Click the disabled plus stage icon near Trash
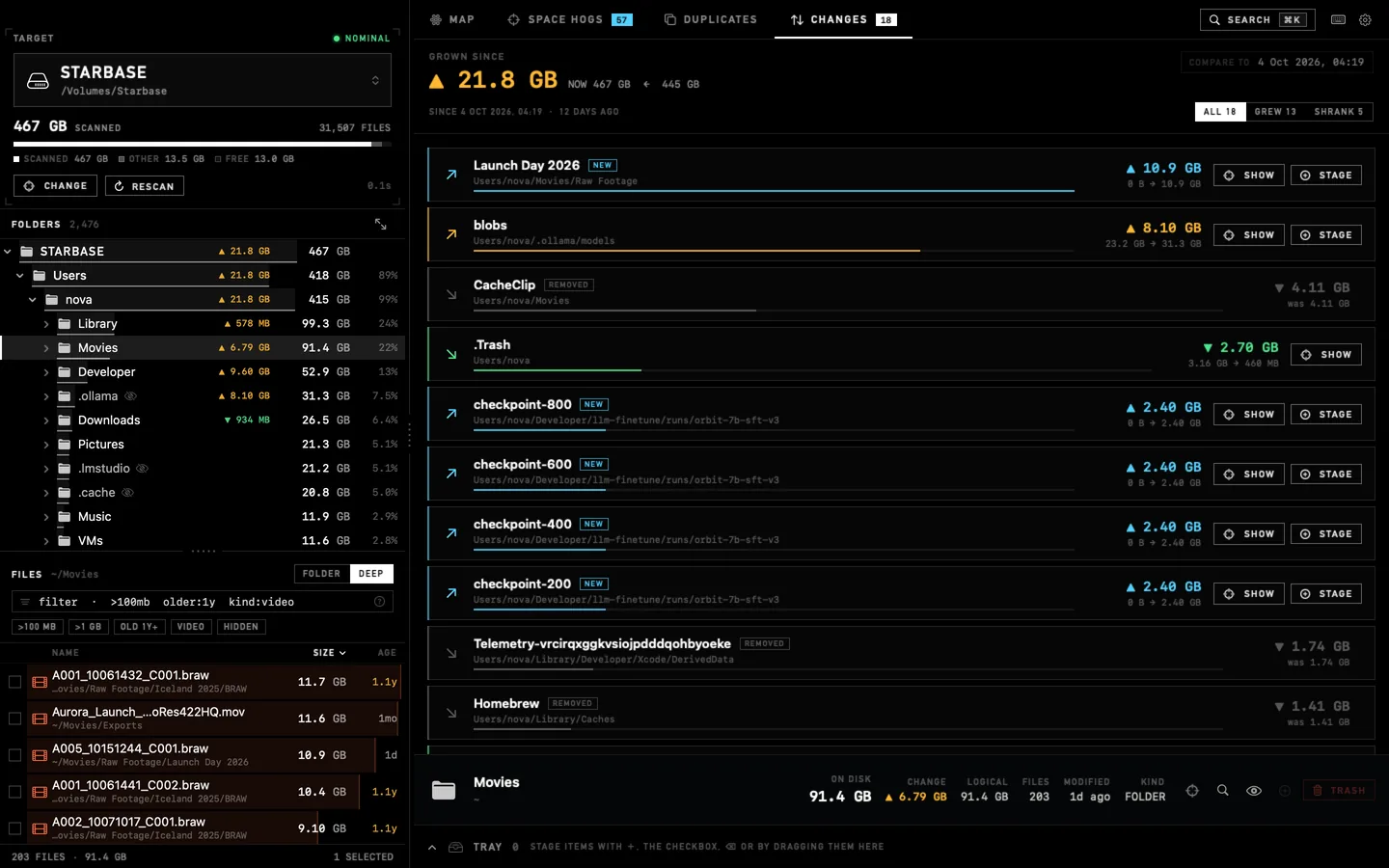This screenshot has height=868, width=1389. click(1285, 790)
